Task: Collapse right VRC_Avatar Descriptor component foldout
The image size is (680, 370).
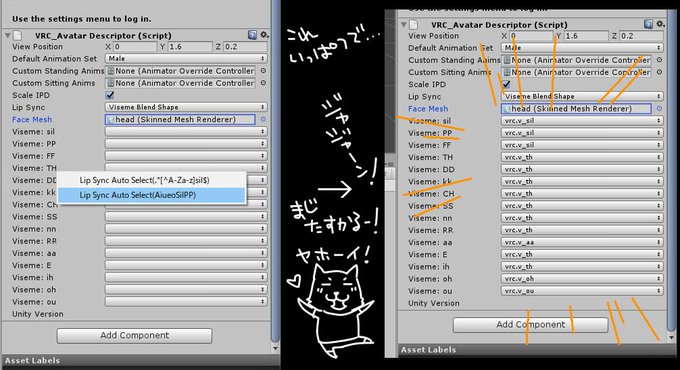Action: [404, 24]
